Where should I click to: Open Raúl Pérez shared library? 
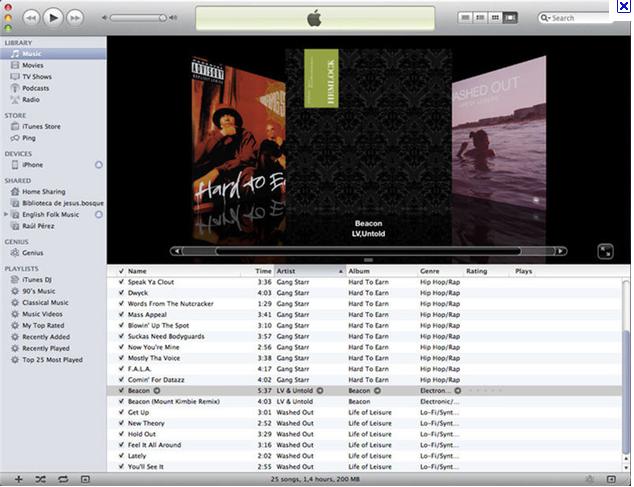pos(38,226)
